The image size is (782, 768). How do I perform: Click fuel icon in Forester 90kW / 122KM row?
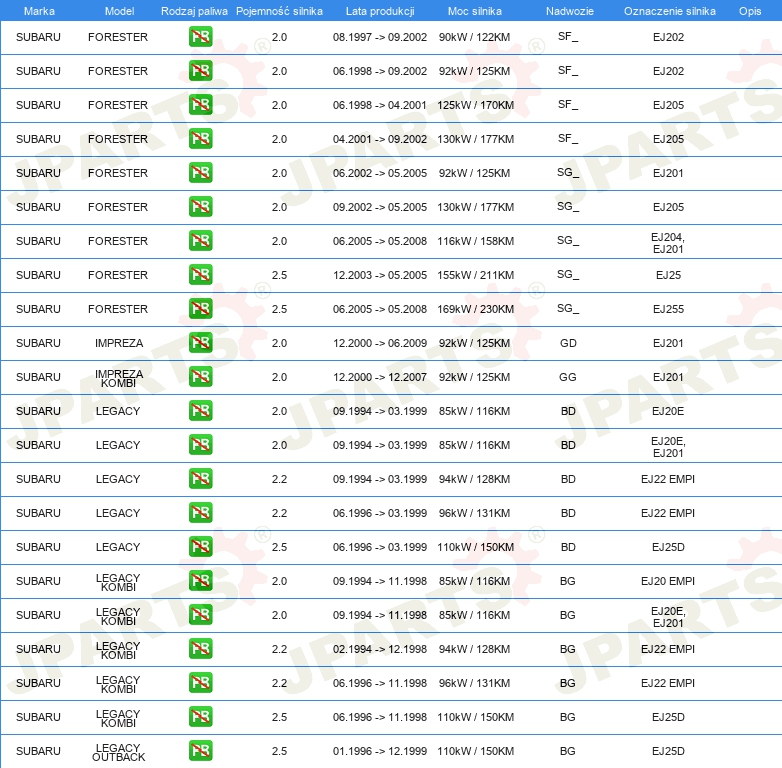200,37
